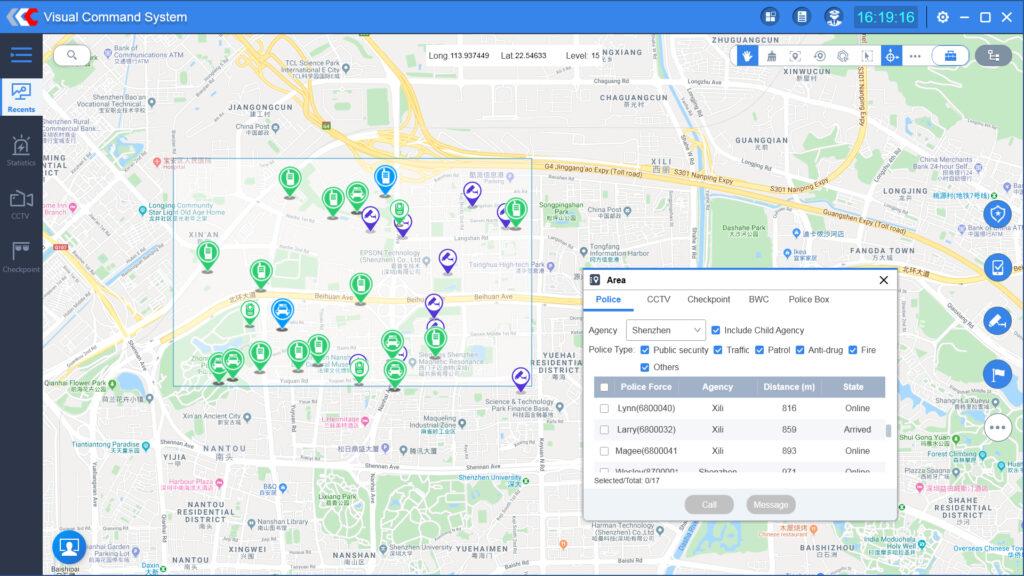Click the blue flag button on right
Image resolution: width=1024 pixels, height=576 pixels.
[997, 374]
